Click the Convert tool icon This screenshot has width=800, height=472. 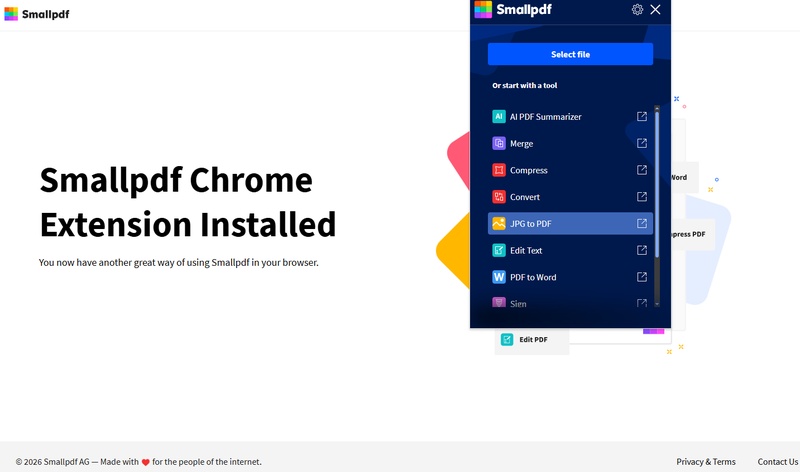tap(498, 197)
